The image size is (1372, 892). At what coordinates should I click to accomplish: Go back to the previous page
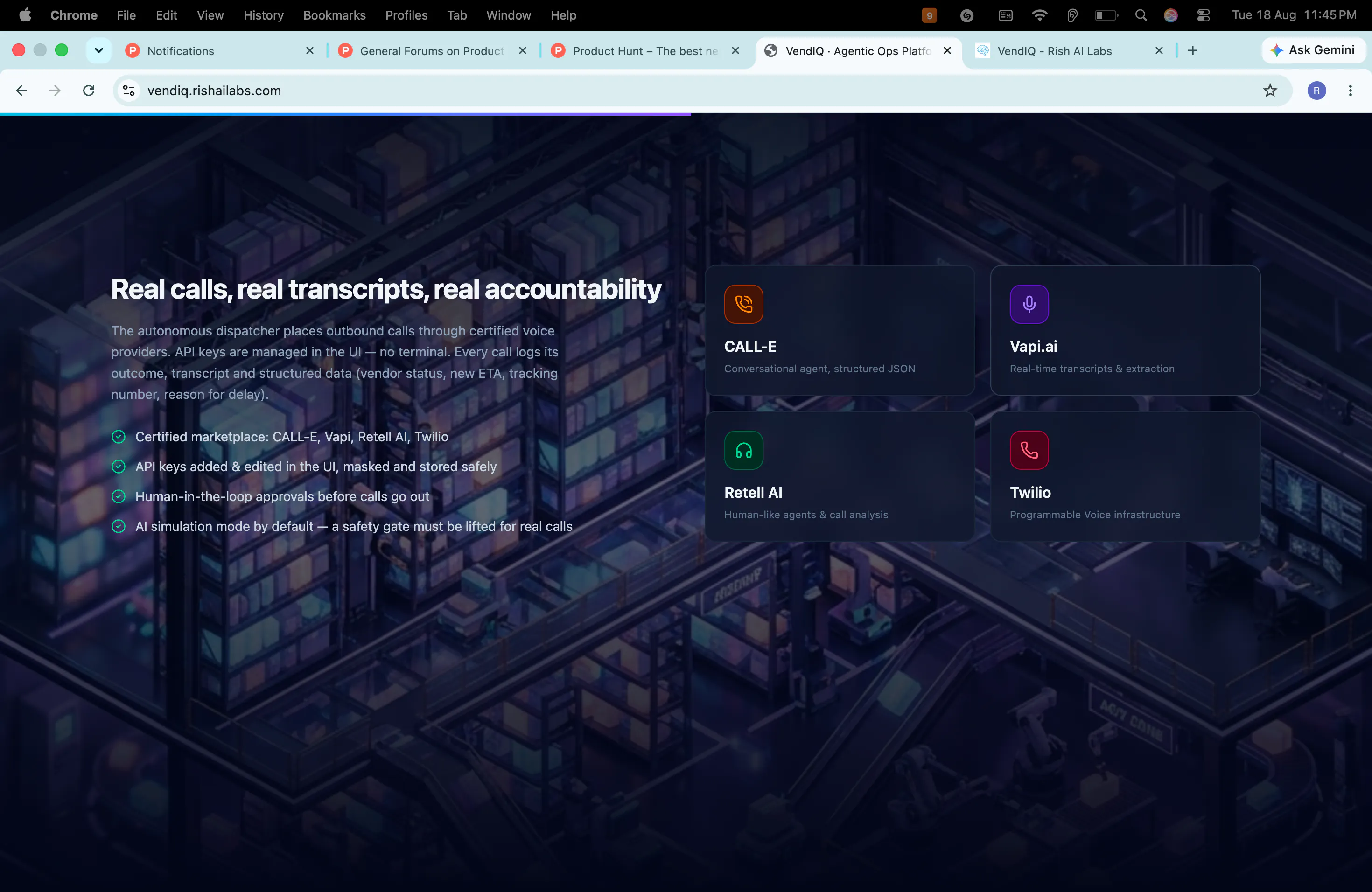pyautogui.click(x=22, y=91)
